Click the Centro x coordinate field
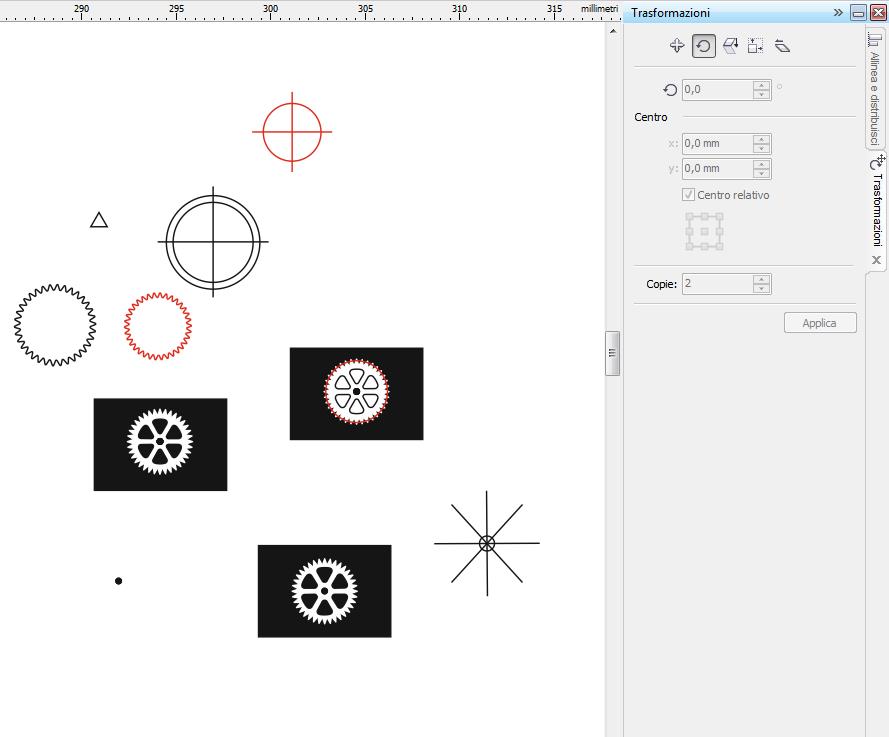This screenshot has height=737, width=889. (718, 143)
